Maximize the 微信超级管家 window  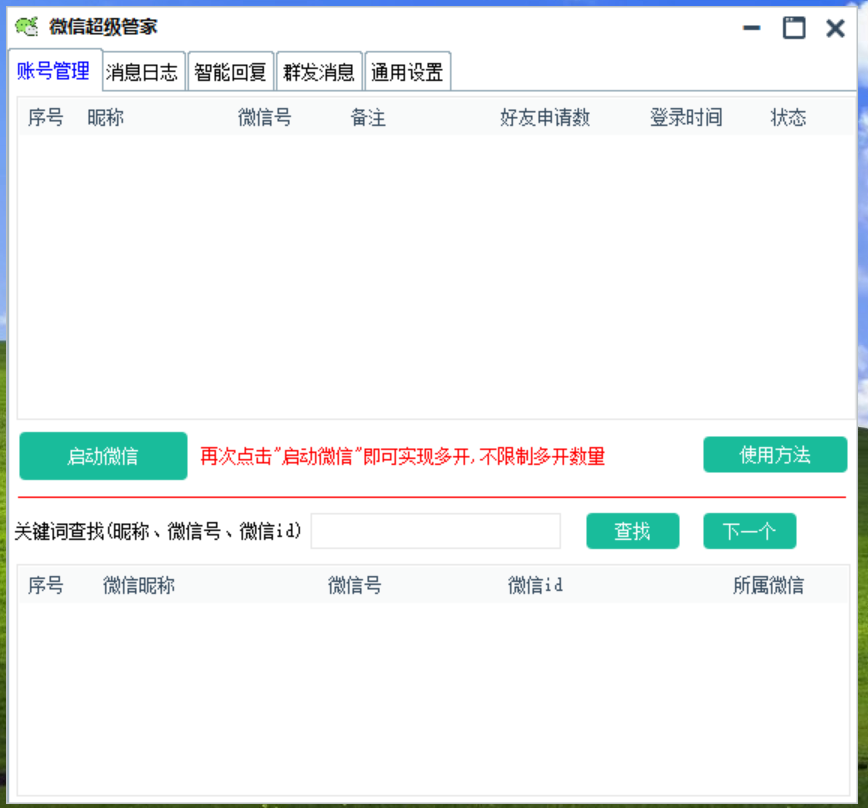(794, 28)
